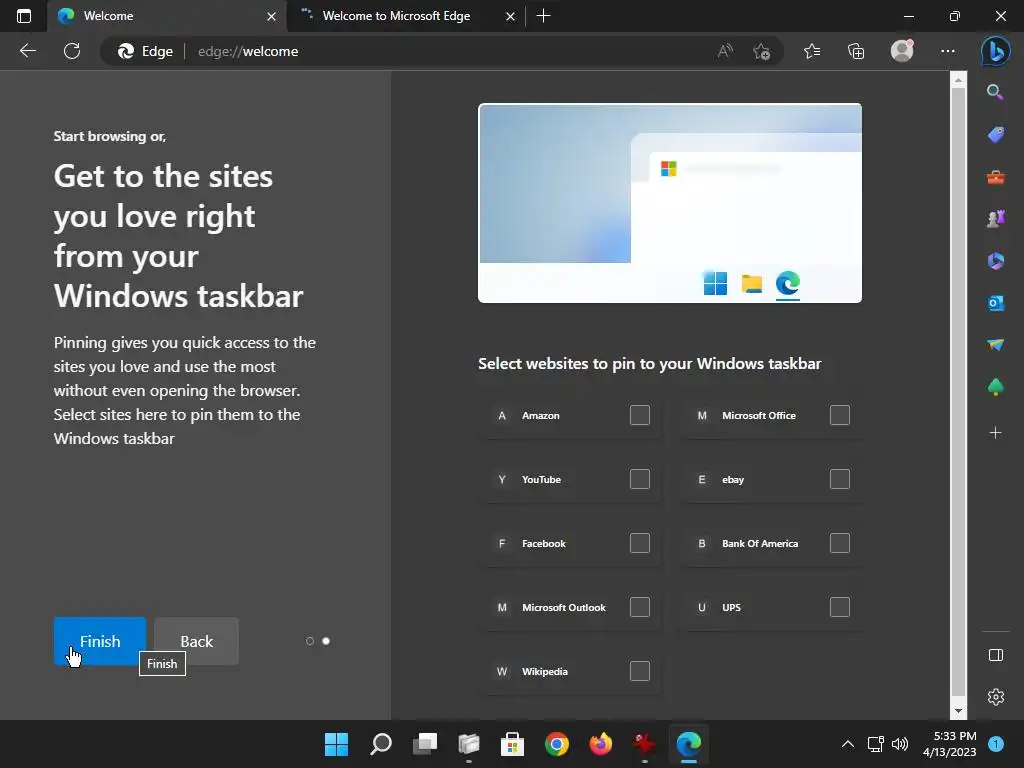This screenshot has width=1024, height=768.
Task: Add this page to favorites star
Action: 761,51
